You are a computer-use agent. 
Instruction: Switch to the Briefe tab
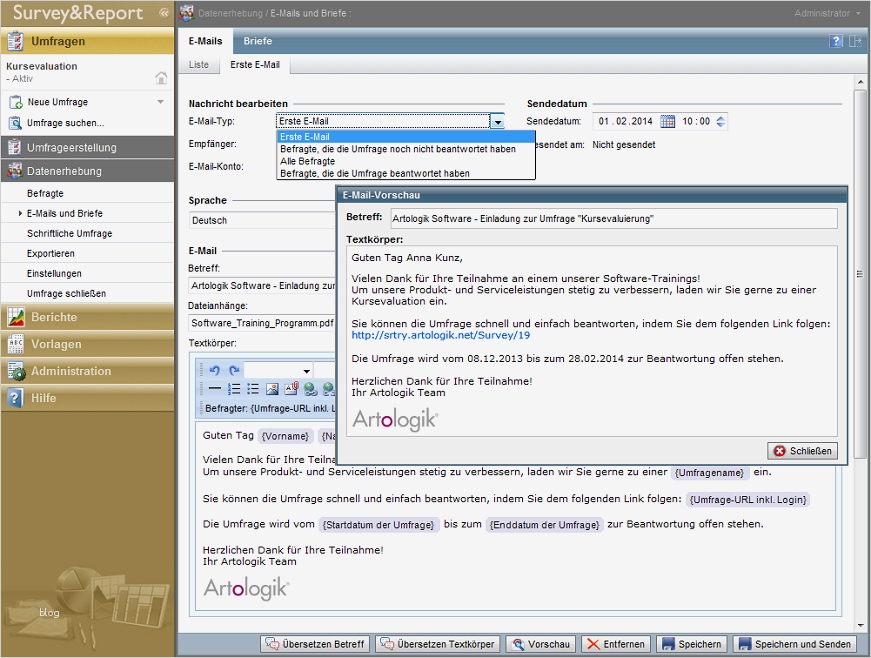(x=258, y=41)
